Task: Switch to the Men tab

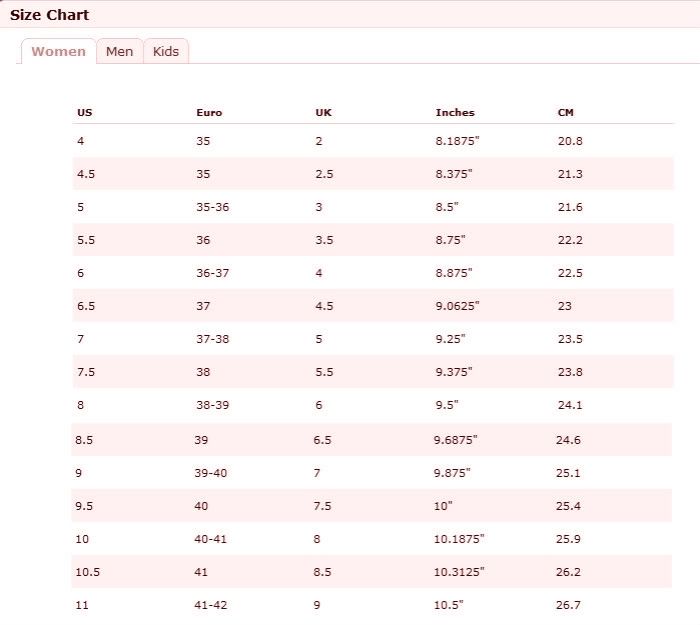Action: [120, 51]
